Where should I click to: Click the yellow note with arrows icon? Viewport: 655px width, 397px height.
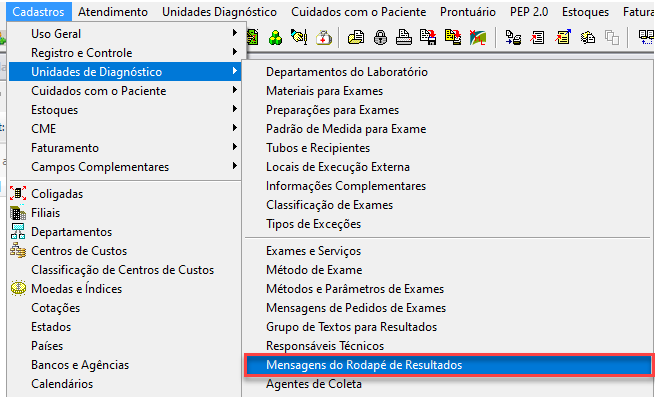563,38
